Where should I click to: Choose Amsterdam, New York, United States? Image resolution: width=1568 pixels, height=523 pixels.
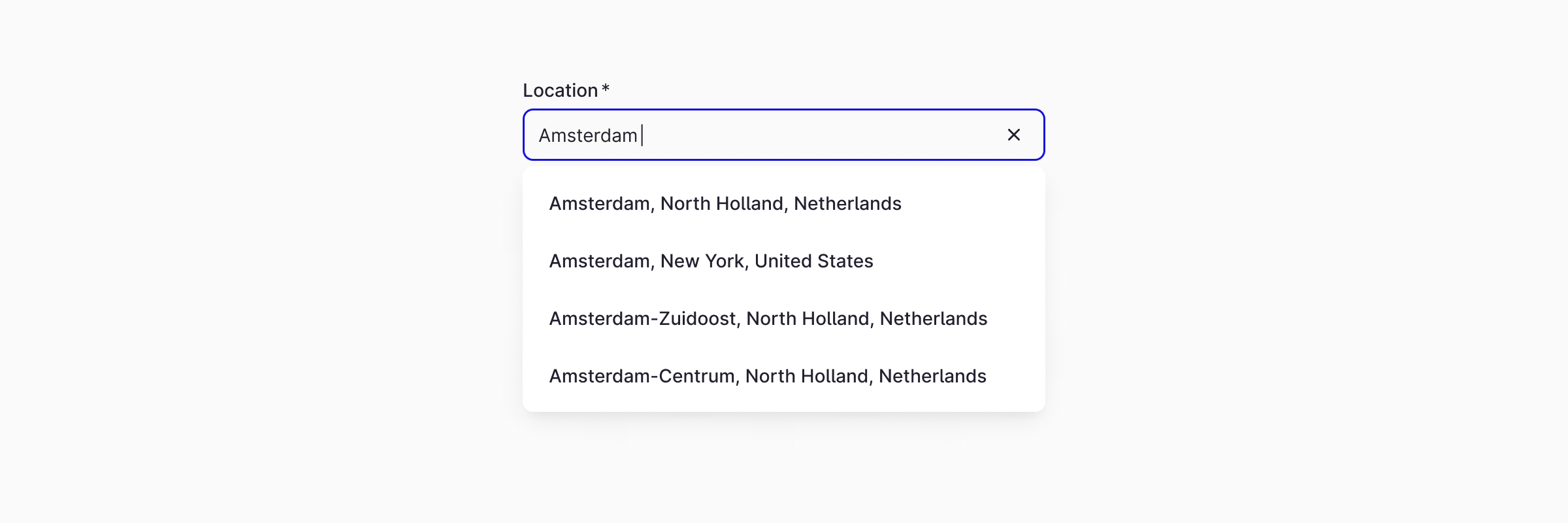tap(711, 261)
